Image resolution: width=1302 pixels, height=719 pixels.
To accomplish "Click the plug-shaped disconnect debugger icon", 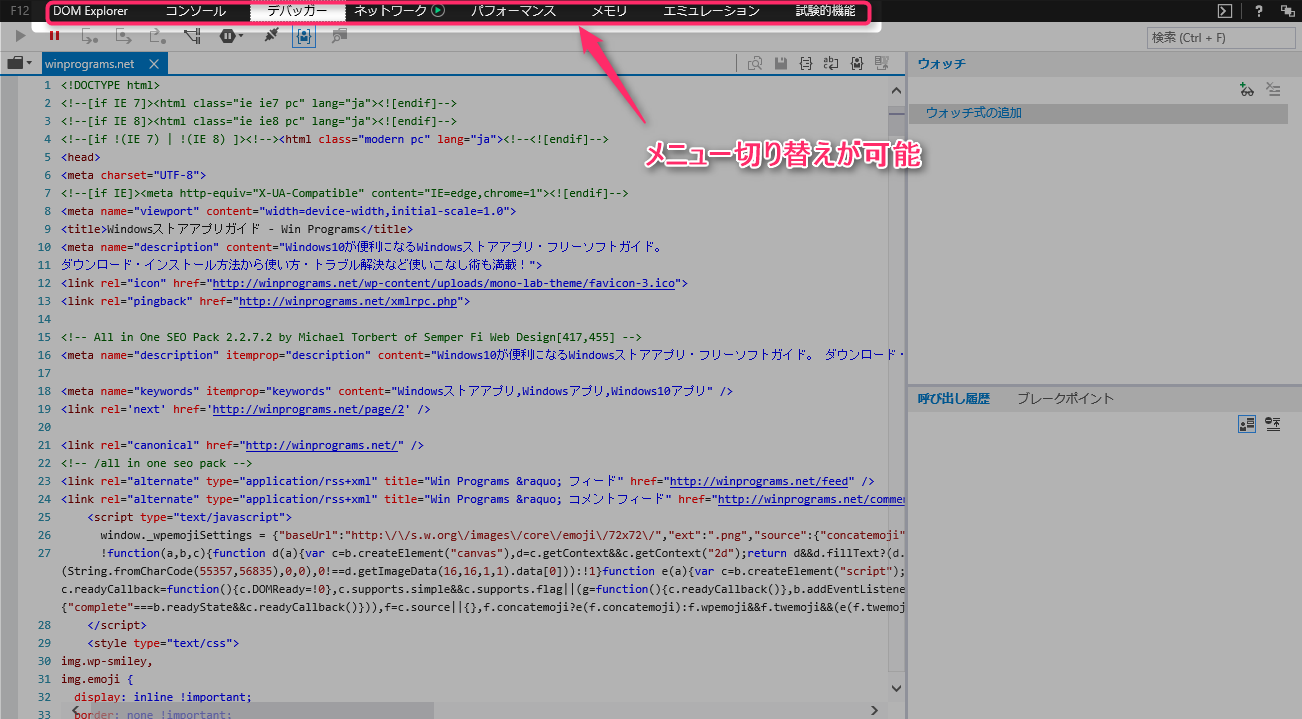I will [270, 36].
